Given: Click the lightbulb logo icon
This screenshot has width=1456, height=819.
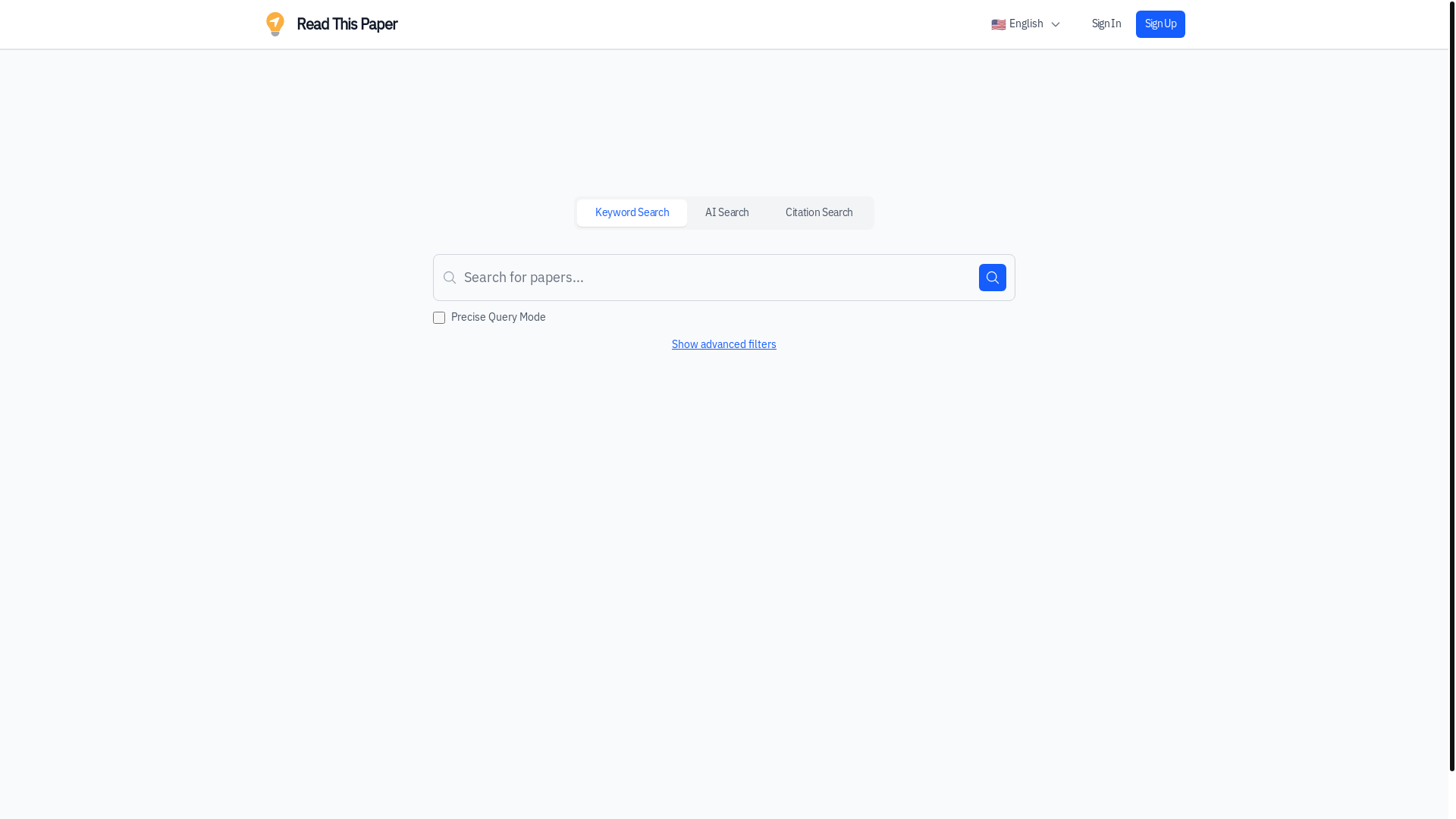Looking at the screenshot, I should click(275, 24).
